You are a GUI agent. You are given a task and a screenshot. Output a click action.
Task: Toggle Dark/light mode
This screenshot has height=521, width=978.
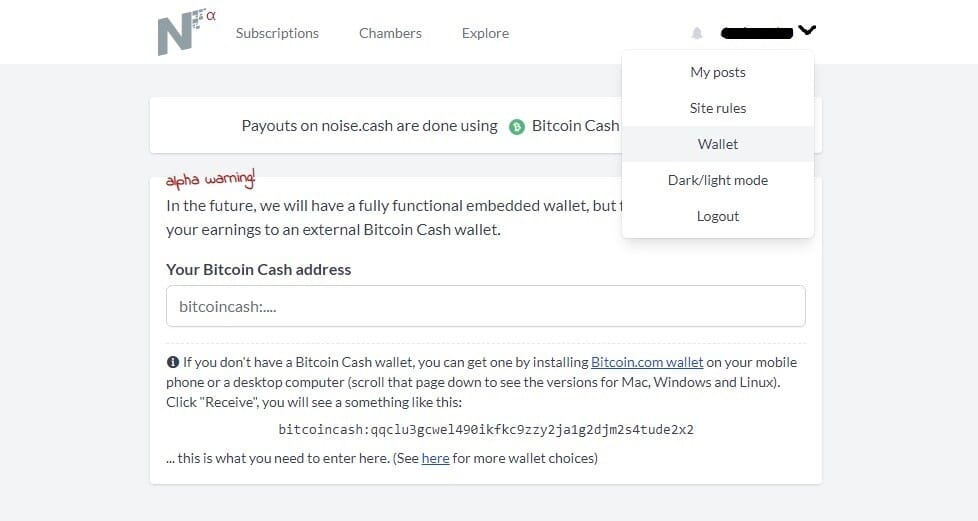tap(718, 180)
